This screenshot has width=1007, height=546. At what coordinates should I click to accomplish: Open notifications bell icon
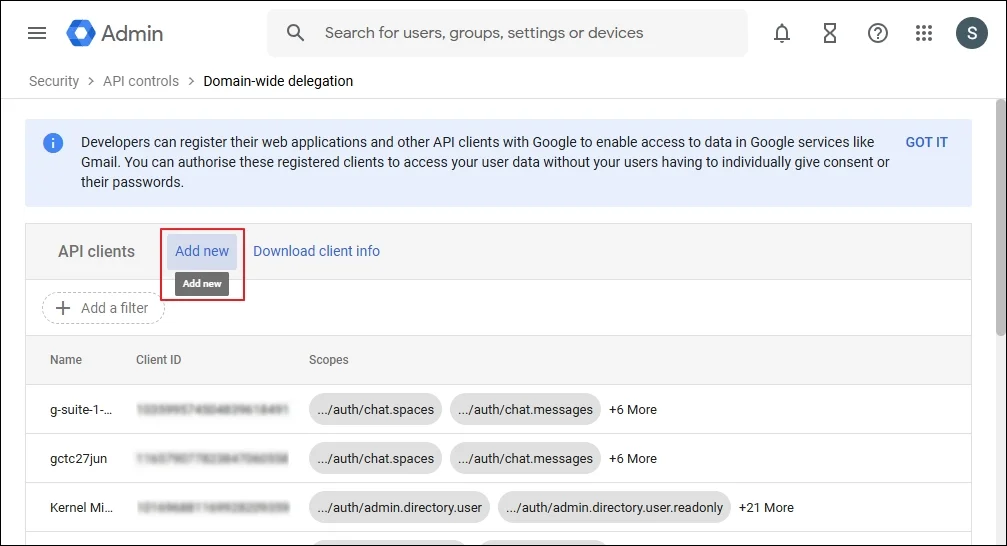[x=782, y=33]
